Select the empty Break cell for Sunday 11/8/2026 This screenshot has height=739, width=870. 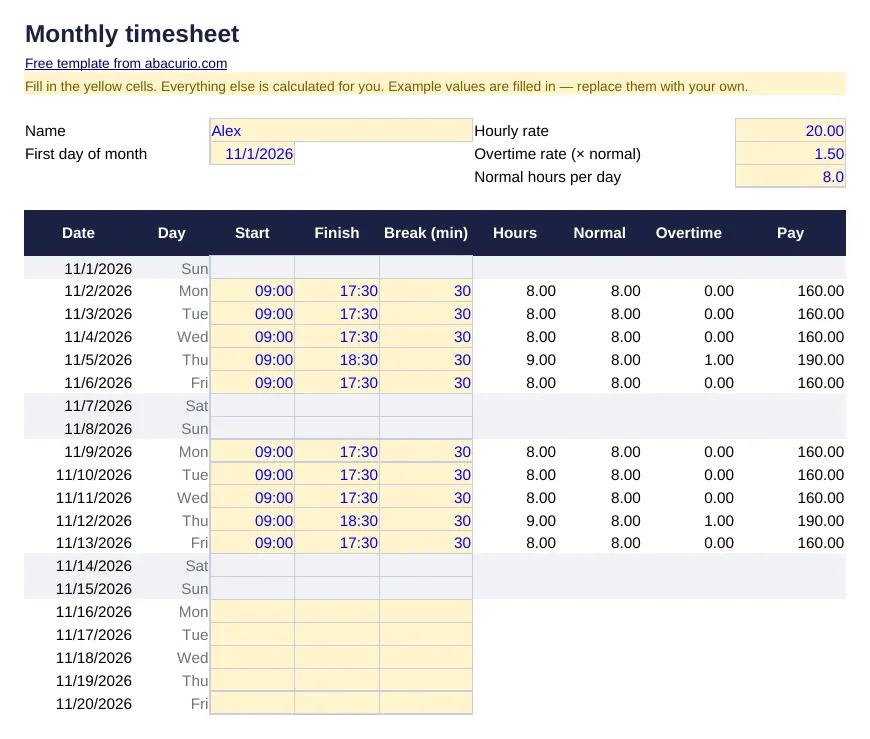coord(426,428)
